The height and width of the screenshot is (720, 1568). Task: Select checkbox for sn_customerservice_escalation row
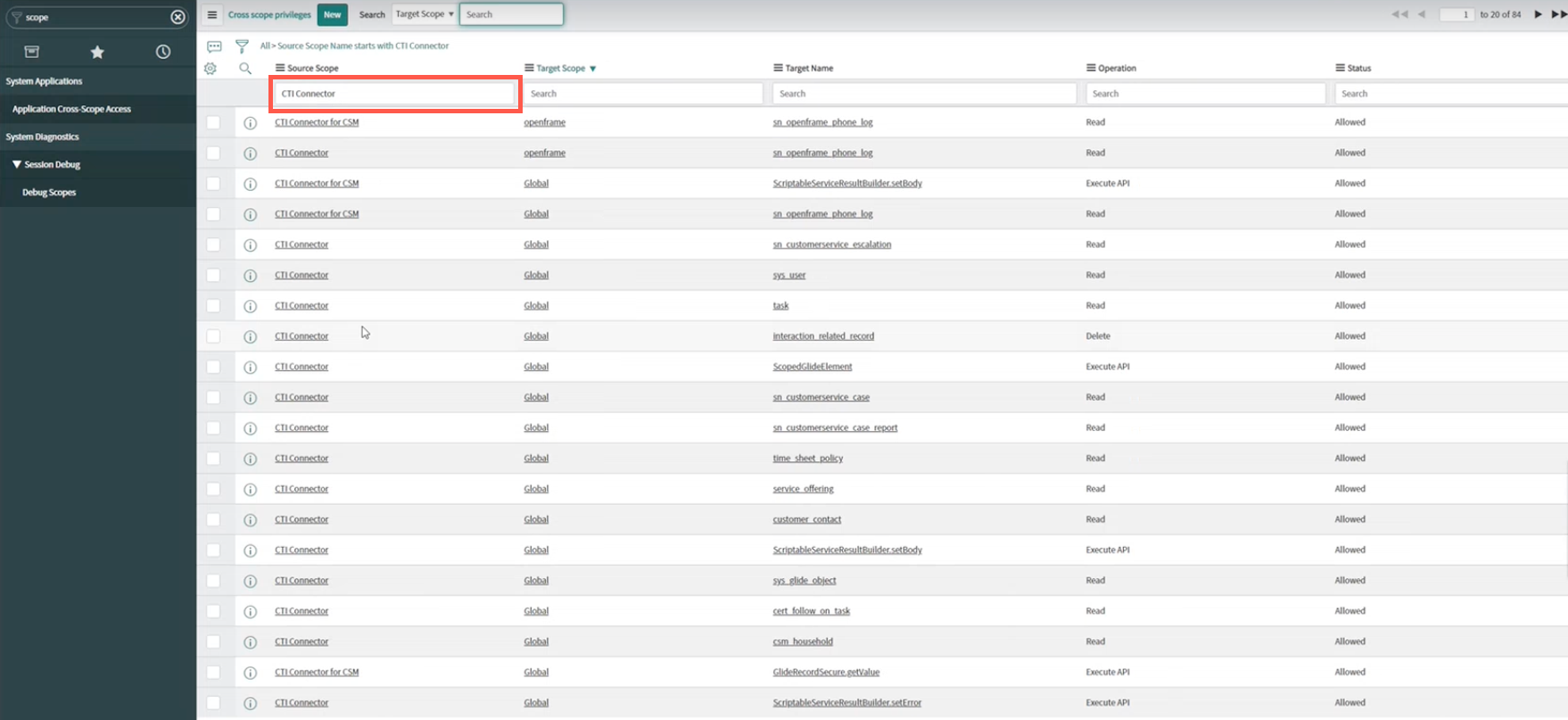tap(213, 244)
